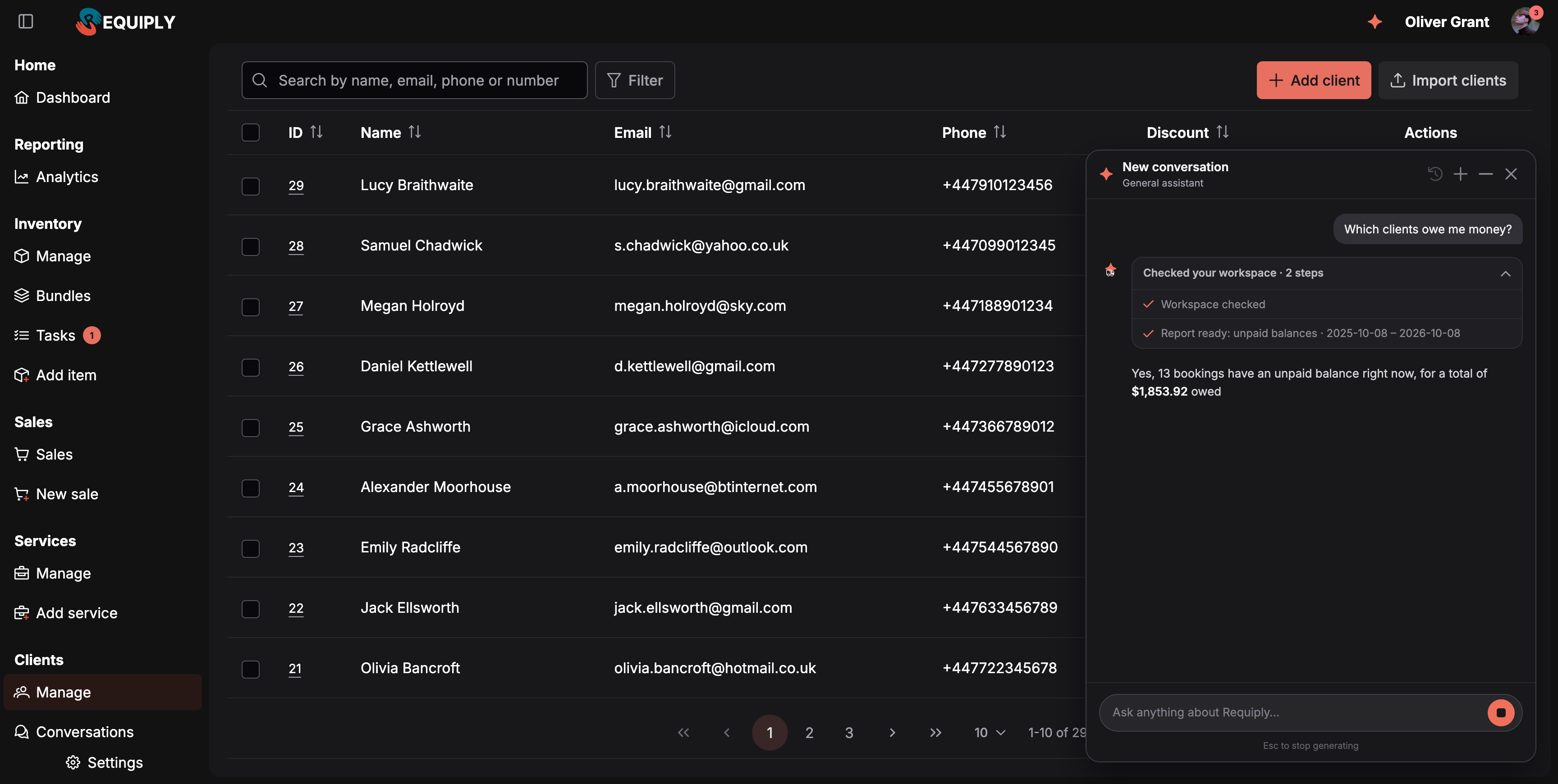The width and height of the screenshot is (1558, 784).
Task: Toggle the sidebar collapse icon
Action: pyautogui.click(x=25, y=22)
